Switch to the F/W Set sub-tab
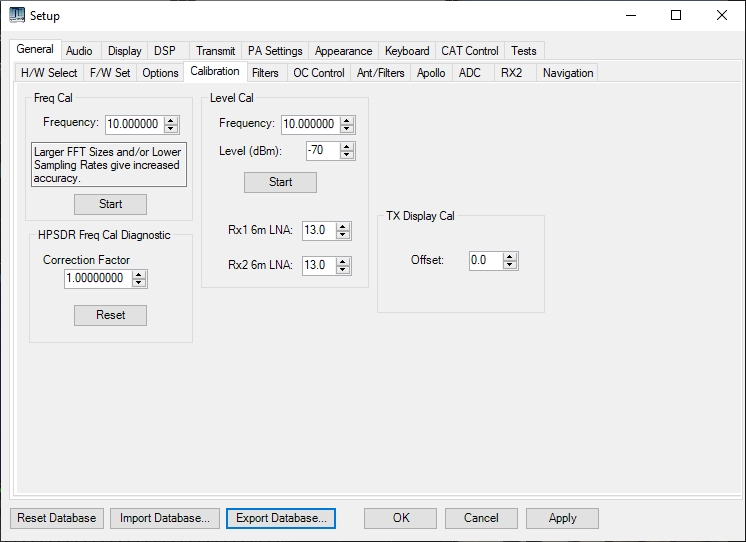The height and width of the screenshot is (542, 746). [110, 73]
